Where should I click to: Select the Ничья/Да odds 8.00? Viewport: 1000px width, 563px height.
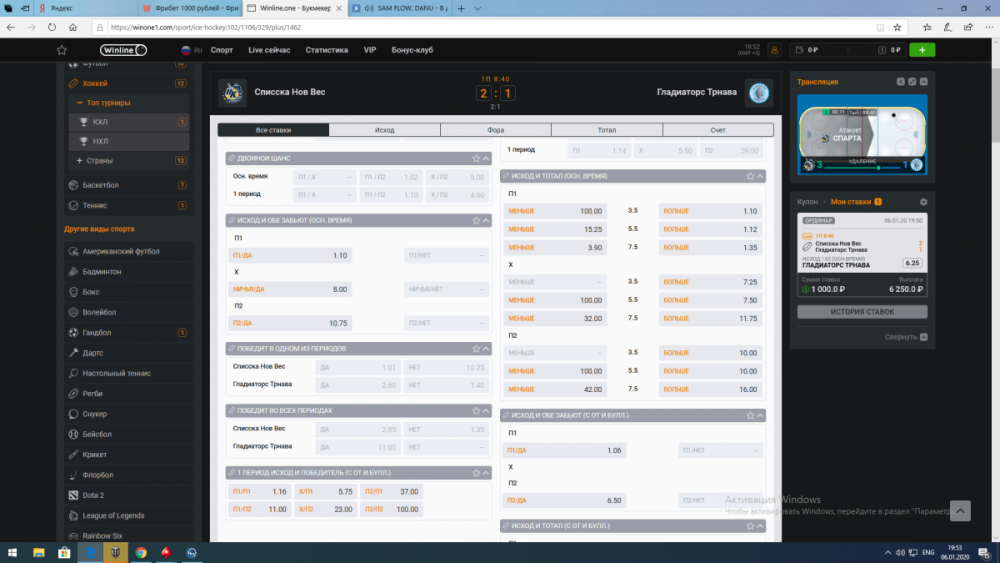click(x=291, y=289)
